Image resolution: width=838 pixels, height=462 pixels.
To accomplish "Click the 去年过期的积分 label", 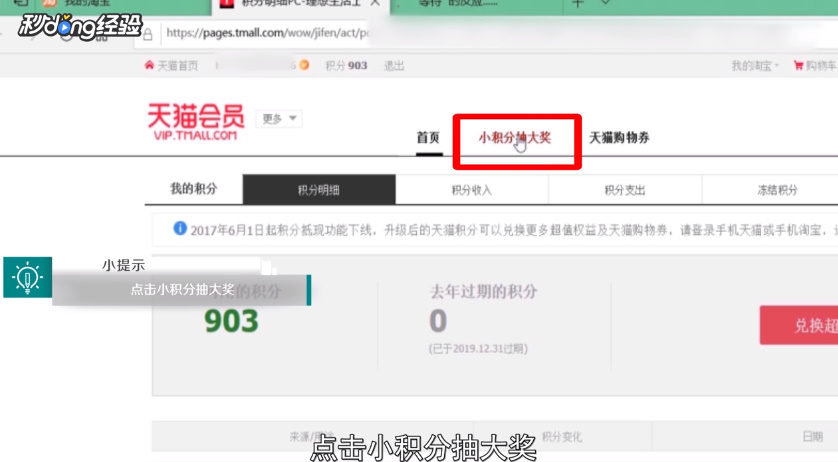I will pos(484,291).
